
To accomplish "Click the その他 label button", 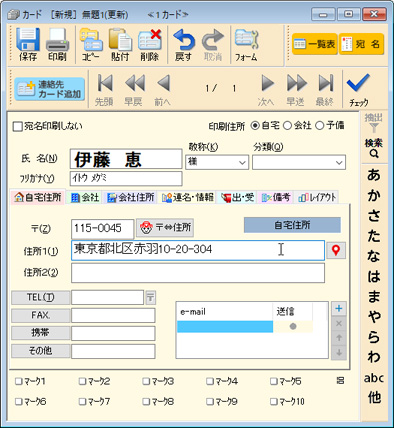I will pyautogui.click(x=41, y=351).
